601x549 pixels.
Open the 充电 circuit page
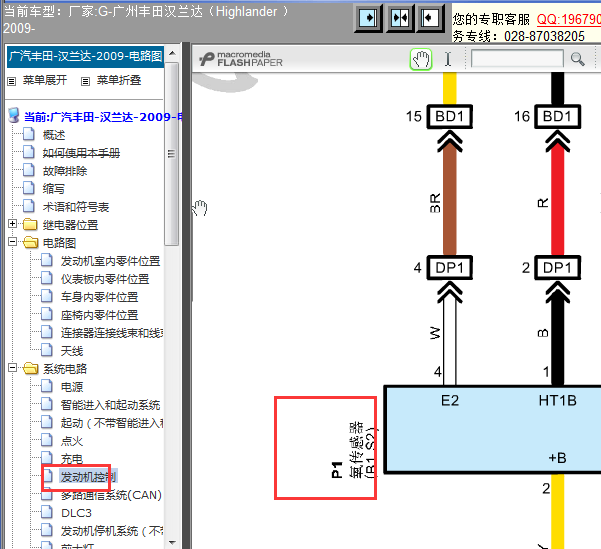[72, 459]
